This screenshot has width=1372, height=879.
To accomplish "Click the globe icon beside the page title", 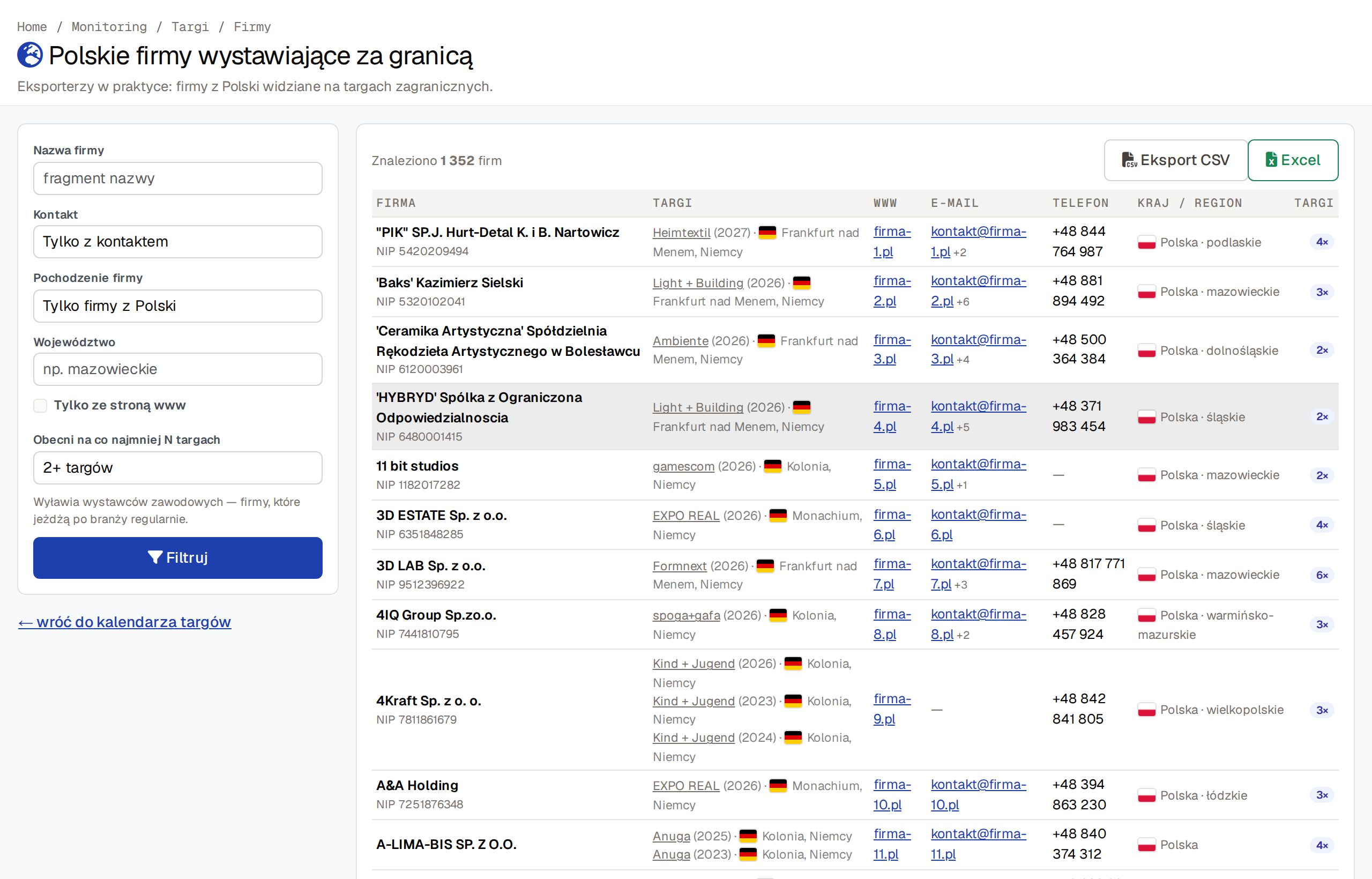I will coord(29,55).
